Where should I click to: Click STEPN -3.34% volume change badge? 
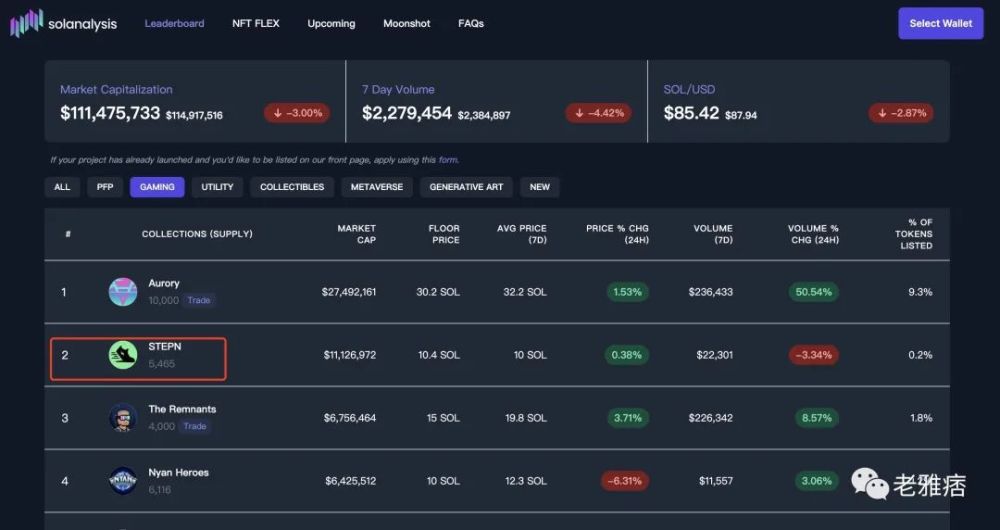(x=814, y=355)
